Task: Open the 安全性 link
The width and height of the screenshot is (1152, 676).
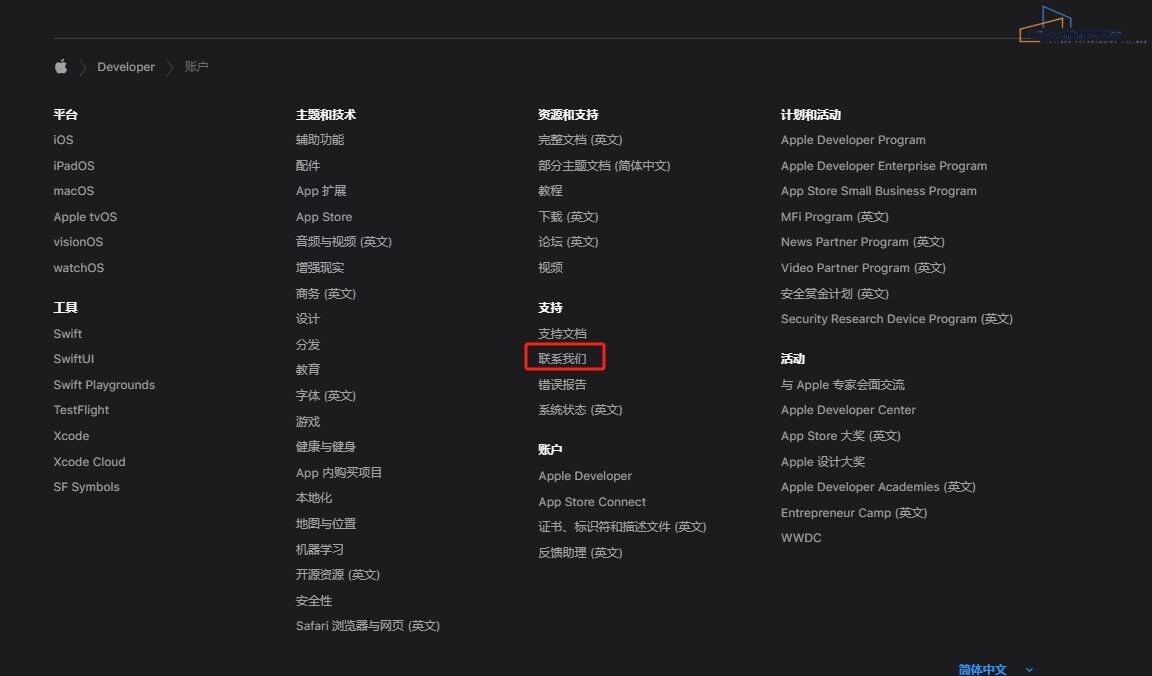Action: point(314,600)
